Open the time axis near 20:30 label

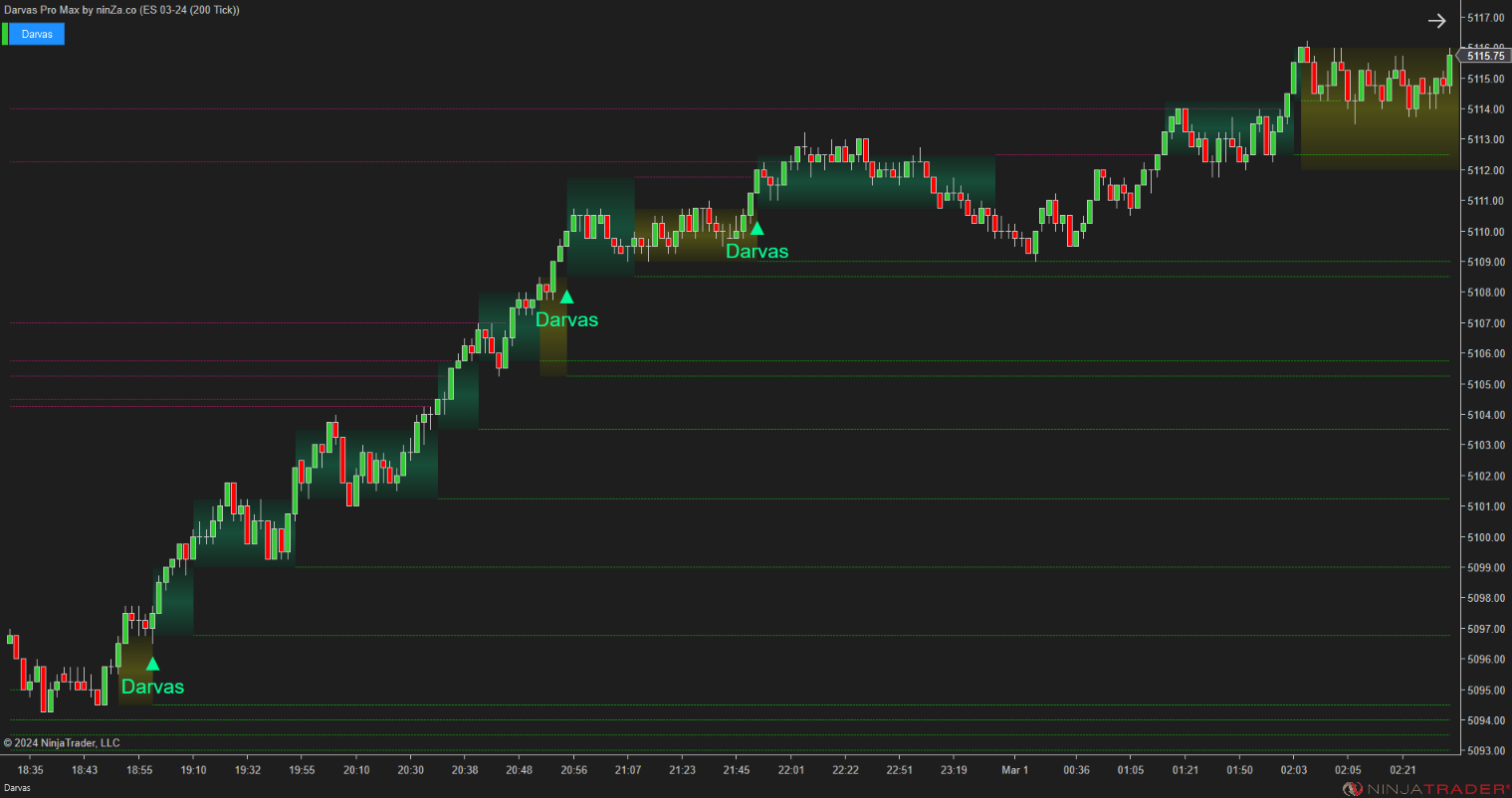click(409, 769)
